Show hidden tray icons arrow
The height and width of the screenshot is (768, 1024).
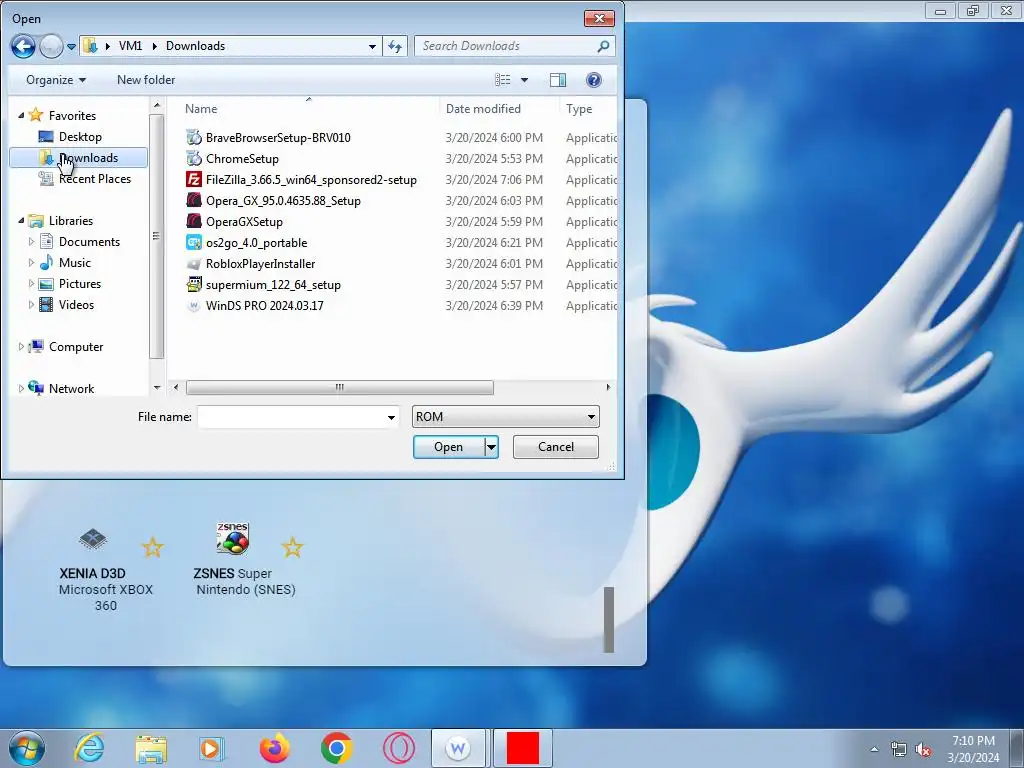tap(874, 750)
